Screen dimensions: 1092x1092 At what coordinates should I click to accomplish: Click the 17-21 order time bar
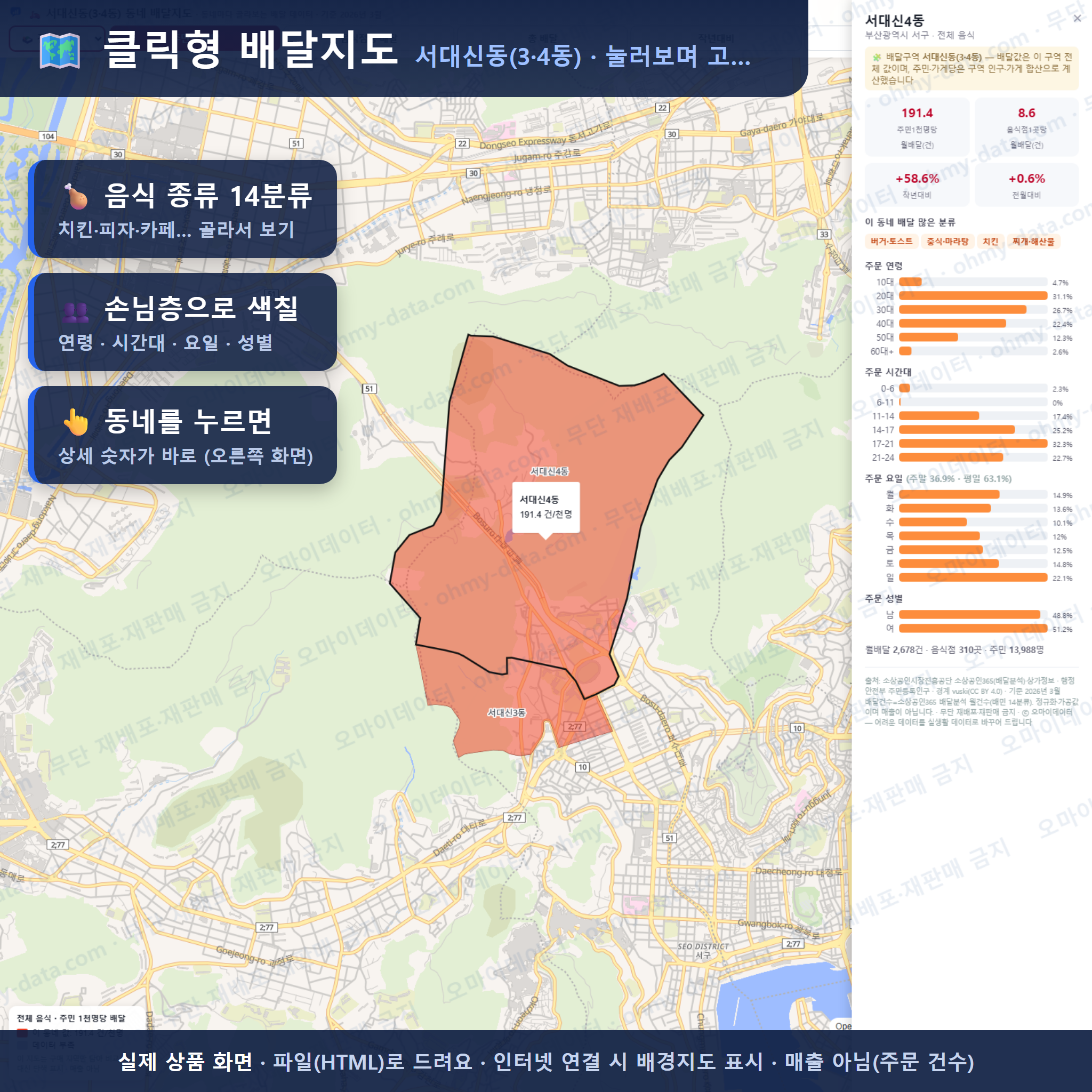click(973, 444)
